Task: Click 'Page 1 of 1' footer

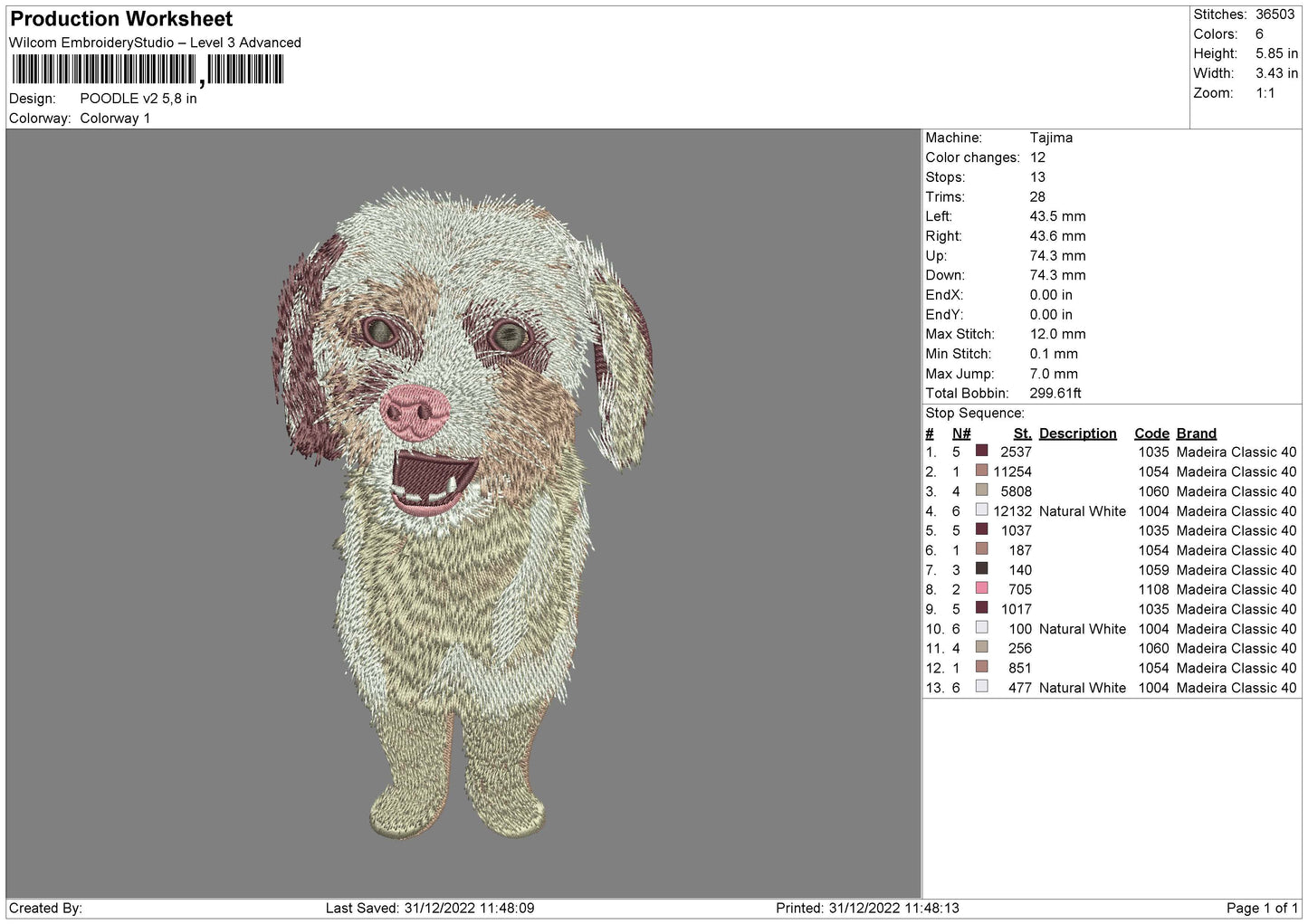Action: coord(1262,908)
